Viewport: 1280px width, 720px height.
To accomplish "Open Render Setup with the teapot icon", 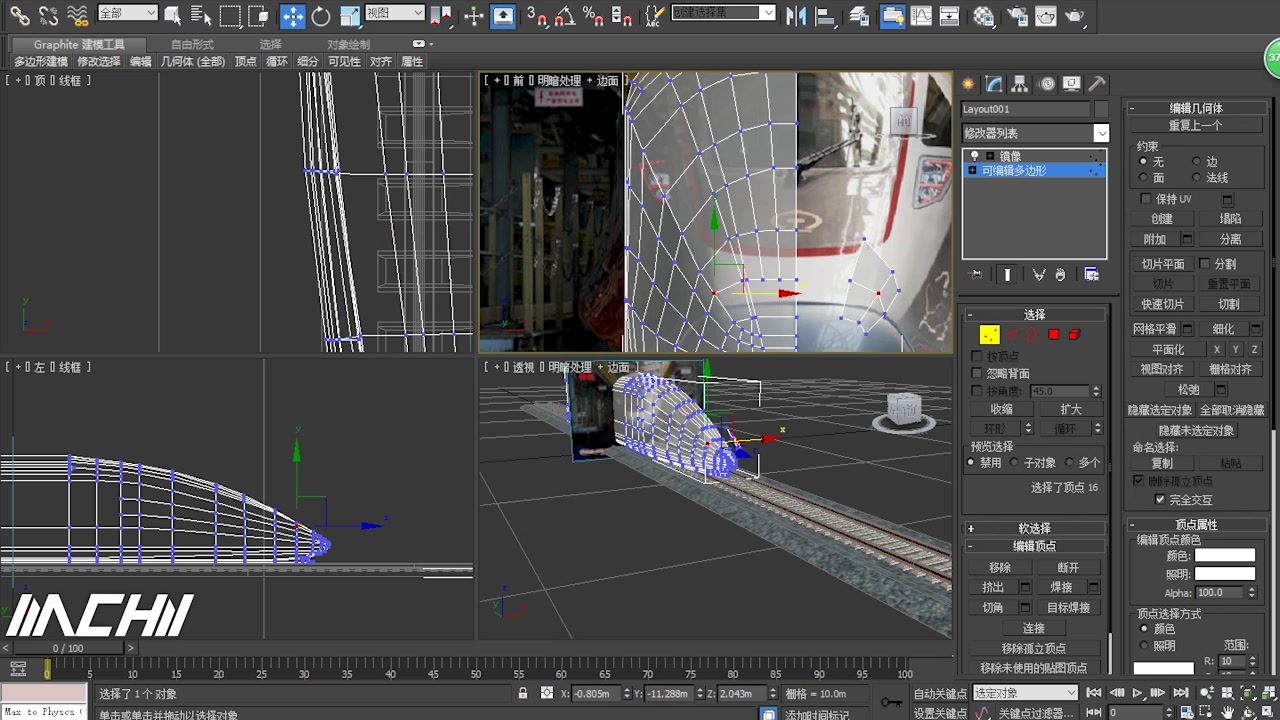I will tap(1016, 15).
